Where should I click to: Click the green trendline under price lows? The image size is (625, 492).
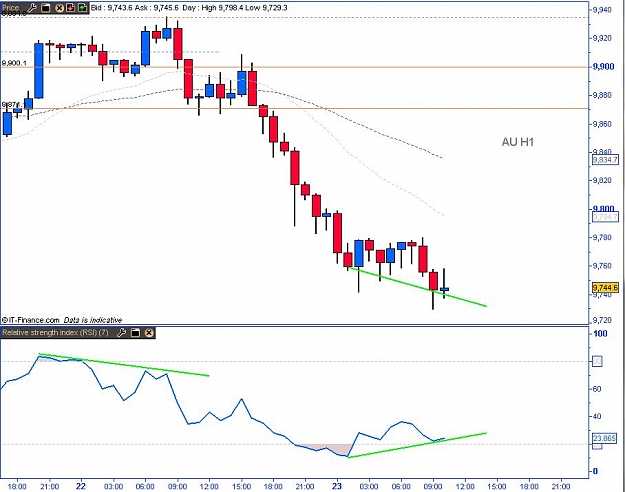[x=417, y=287]
